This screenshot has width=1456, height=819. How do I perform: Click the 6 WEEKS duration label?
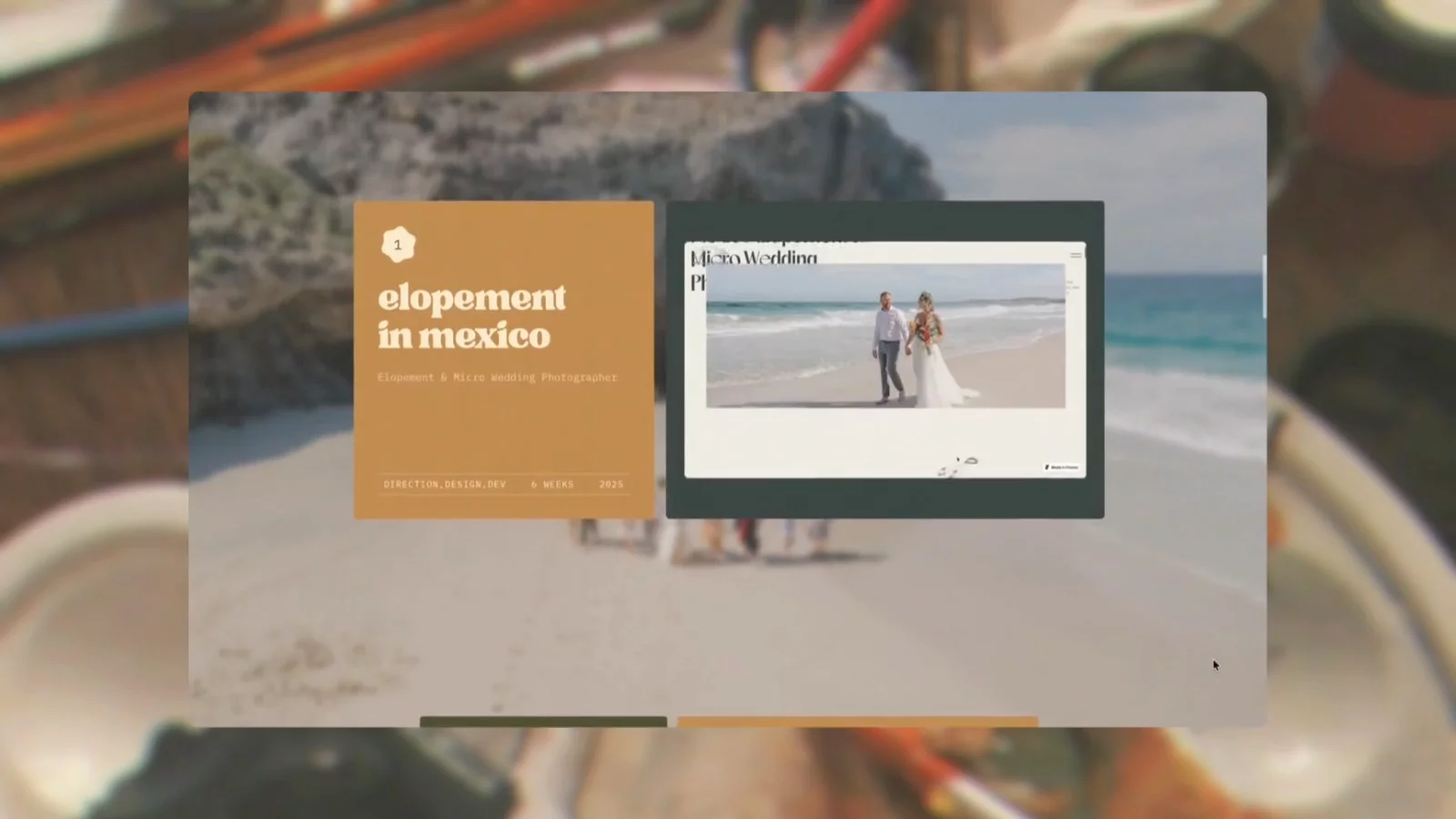click(x=552, y=484)
